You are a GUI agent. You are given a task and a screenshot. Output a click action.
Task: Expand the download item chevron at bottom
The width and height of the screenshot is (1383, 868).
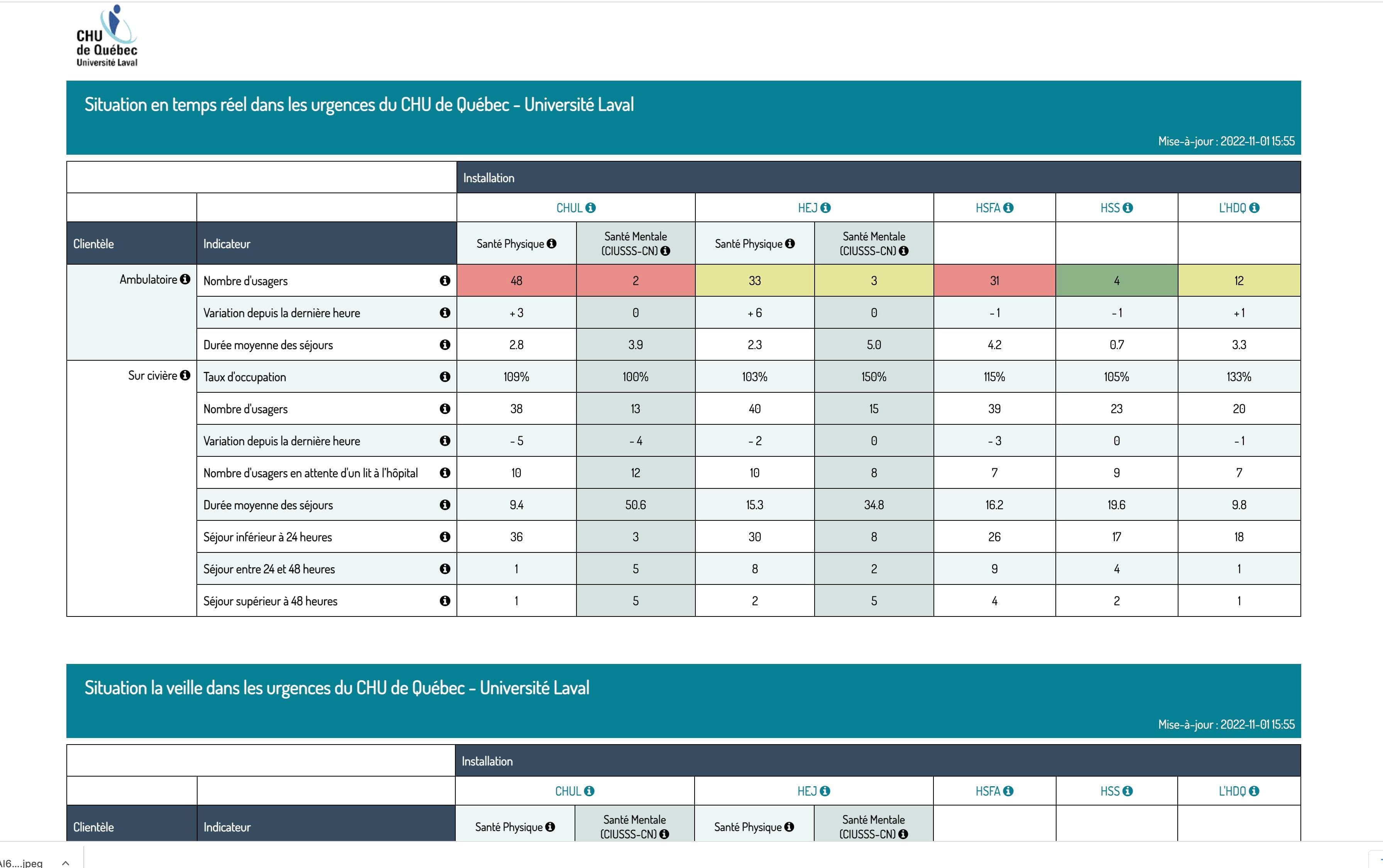[x=66, y=863]
